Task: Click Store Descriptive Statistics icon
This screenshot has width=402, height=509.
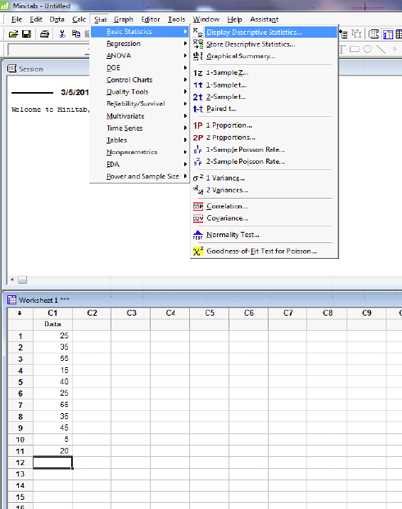Action: click(198, 44)
